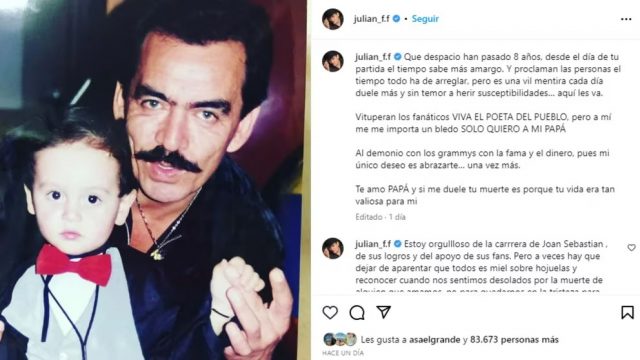This screenshot has height=360, width=640.
Task: Click the header profile avatar of julian_f.f
Action: 333,19
